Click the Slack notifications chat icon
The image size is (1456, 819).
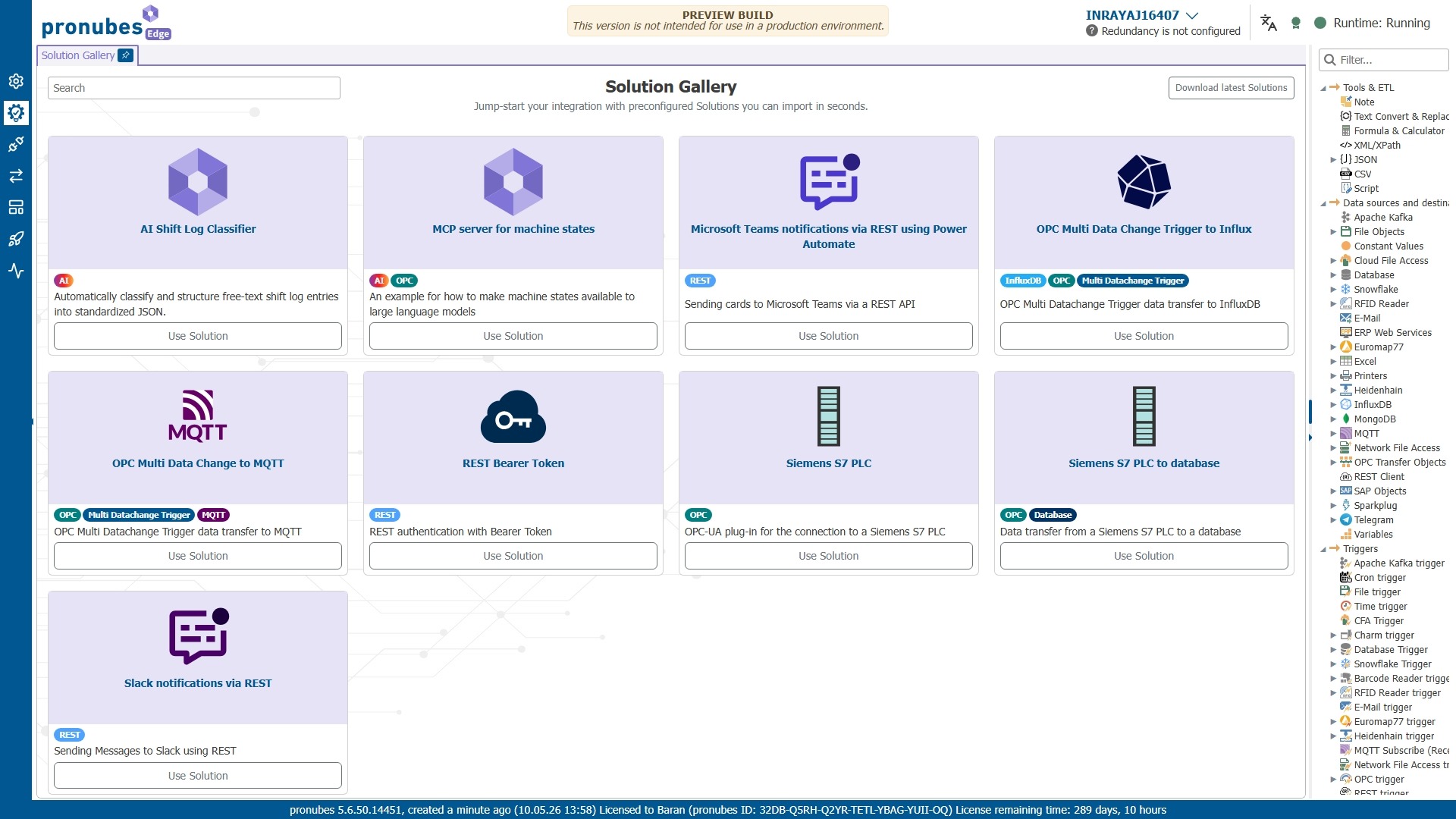tap(198, 635)
